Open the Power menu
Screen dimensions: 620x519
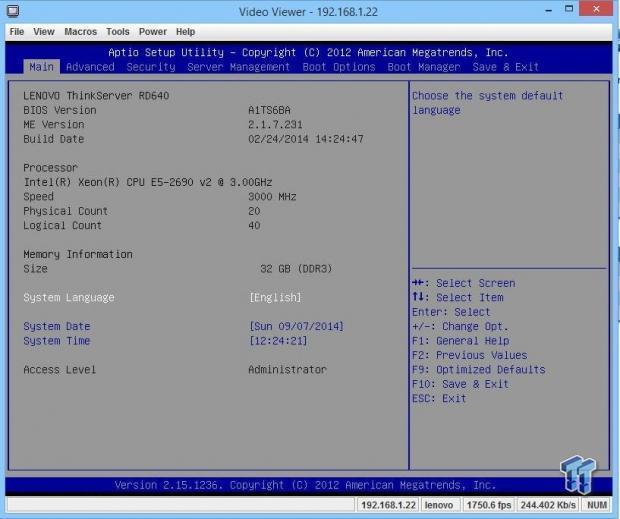(x=153, y=32)
